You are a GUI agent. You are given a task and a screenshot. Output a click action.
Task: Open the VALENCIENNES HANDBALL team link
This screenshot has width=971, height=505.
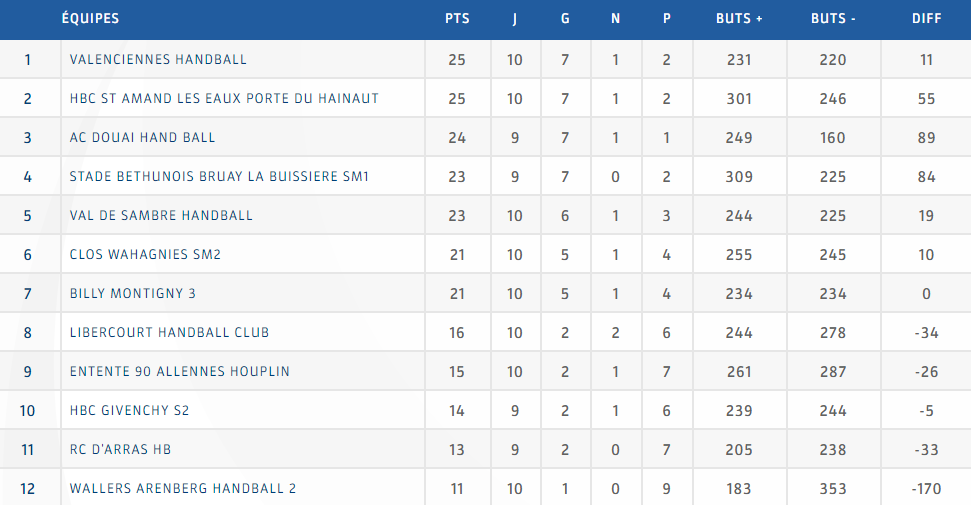(x=158, y=59)
